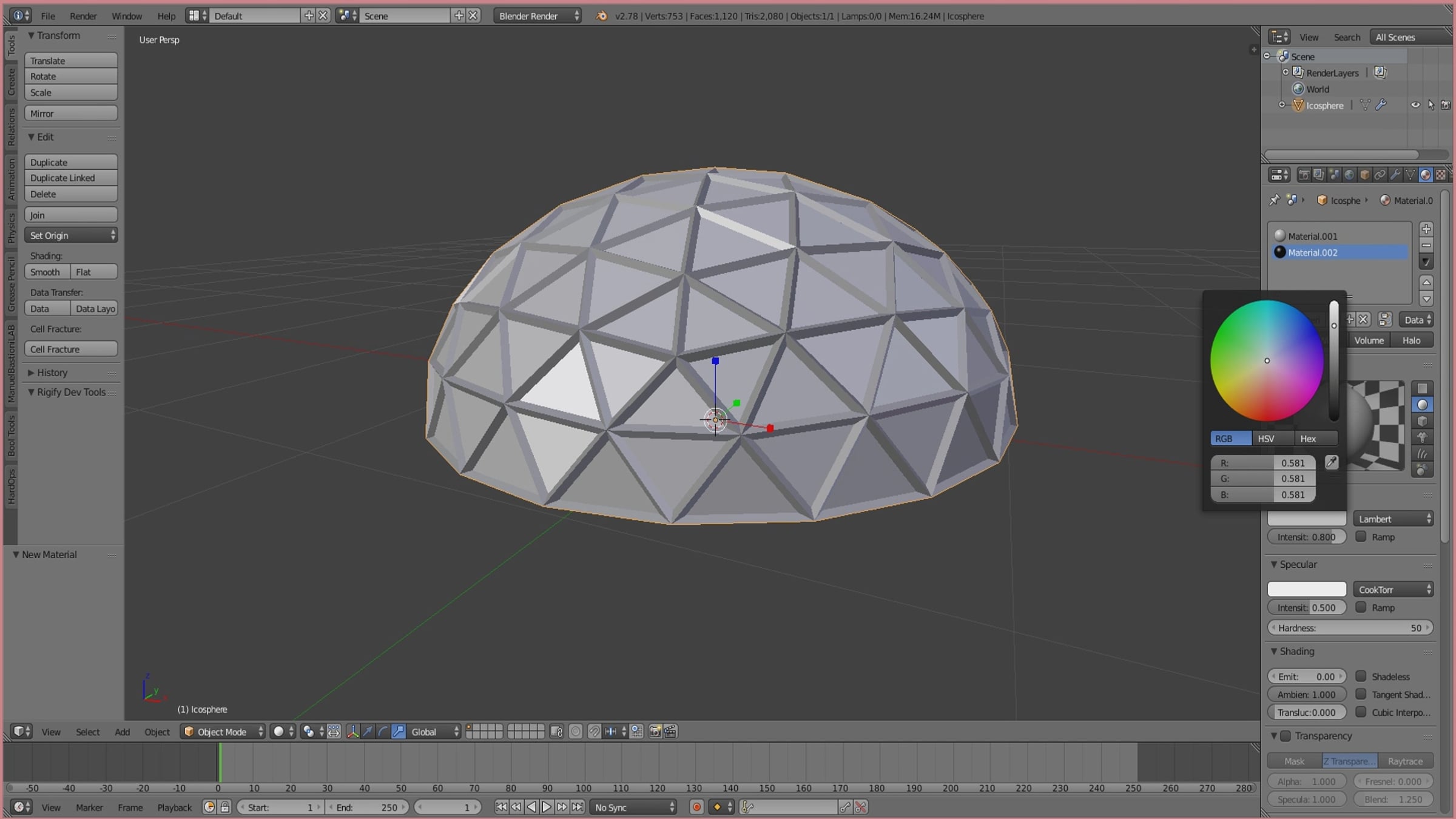This screenshot has height=819, width=1456.
Task: Click the play animation button
Action: click(547, 807)
